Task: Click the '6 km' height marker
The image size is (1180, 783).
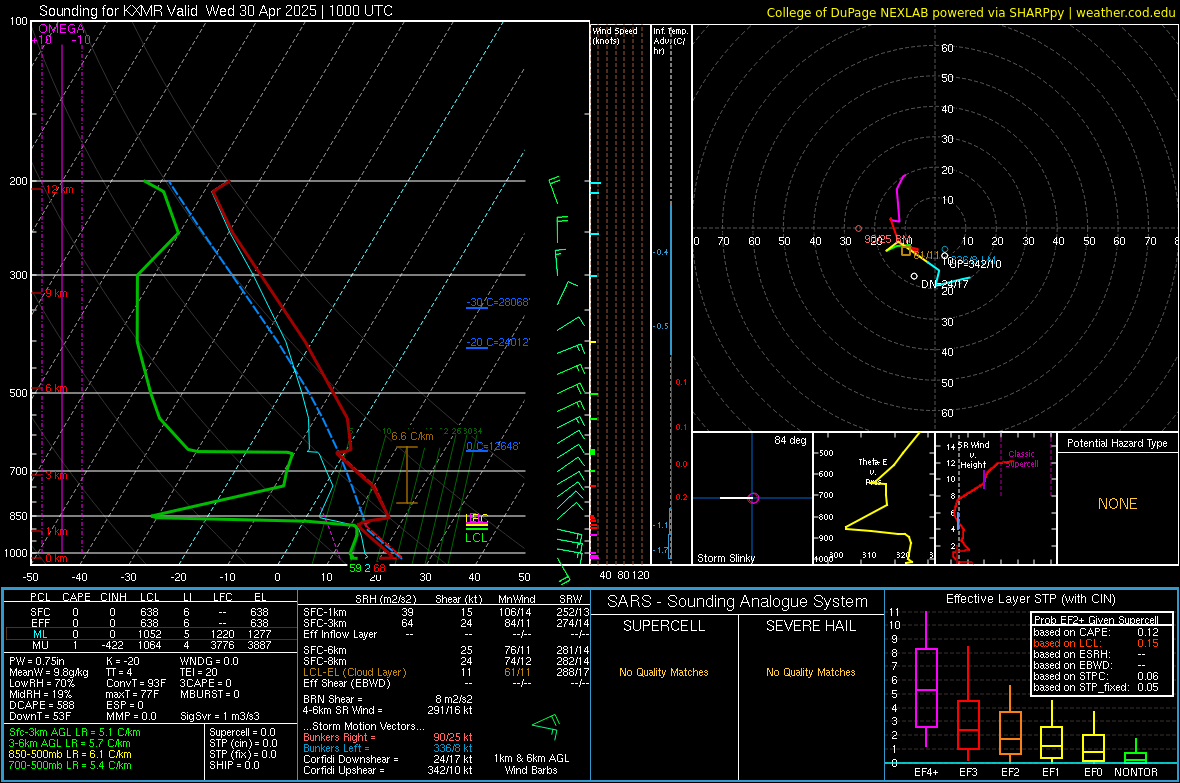Action: (x=56, y=388)
